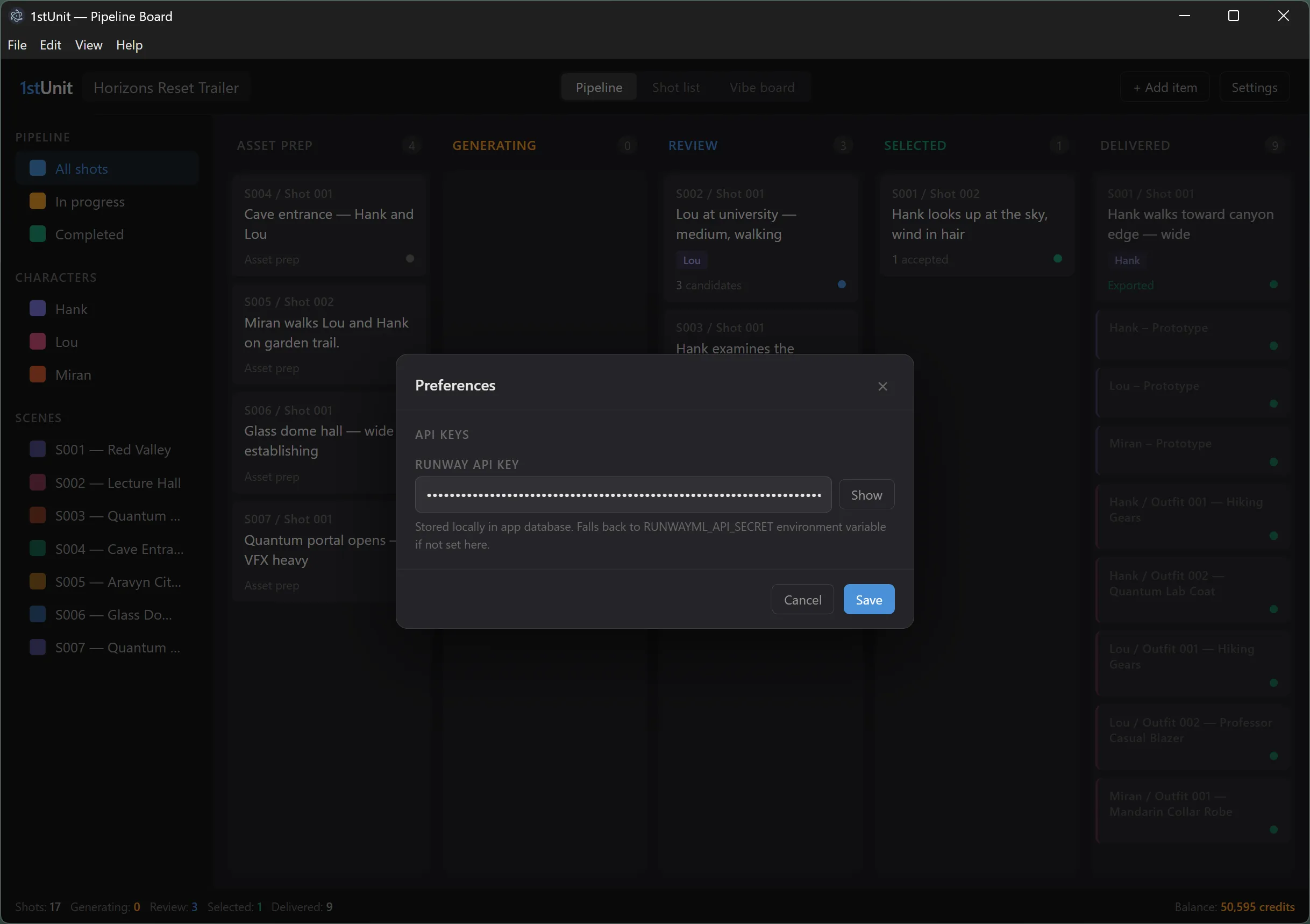Screen dimensions: 1310x924
Task: Close the Preferences dialog with X
Action: [x=882, y=386]
